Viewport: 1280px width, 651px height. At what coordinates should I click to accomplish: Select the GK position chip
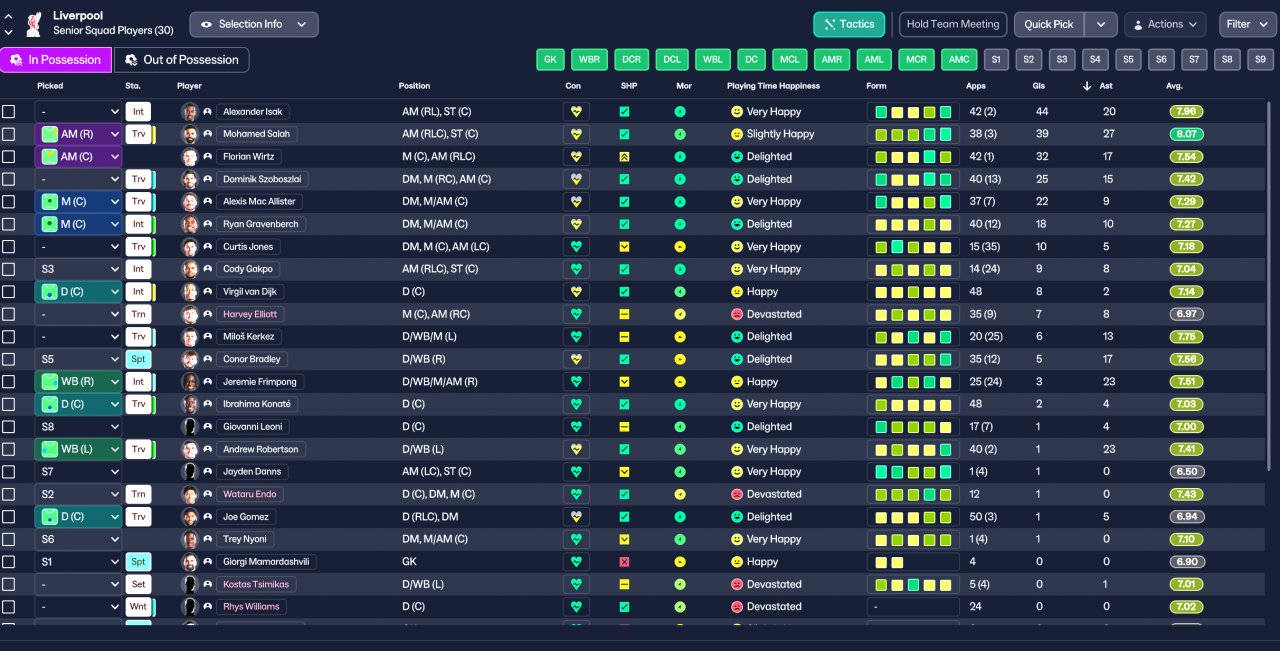click(x=549, y=60)
